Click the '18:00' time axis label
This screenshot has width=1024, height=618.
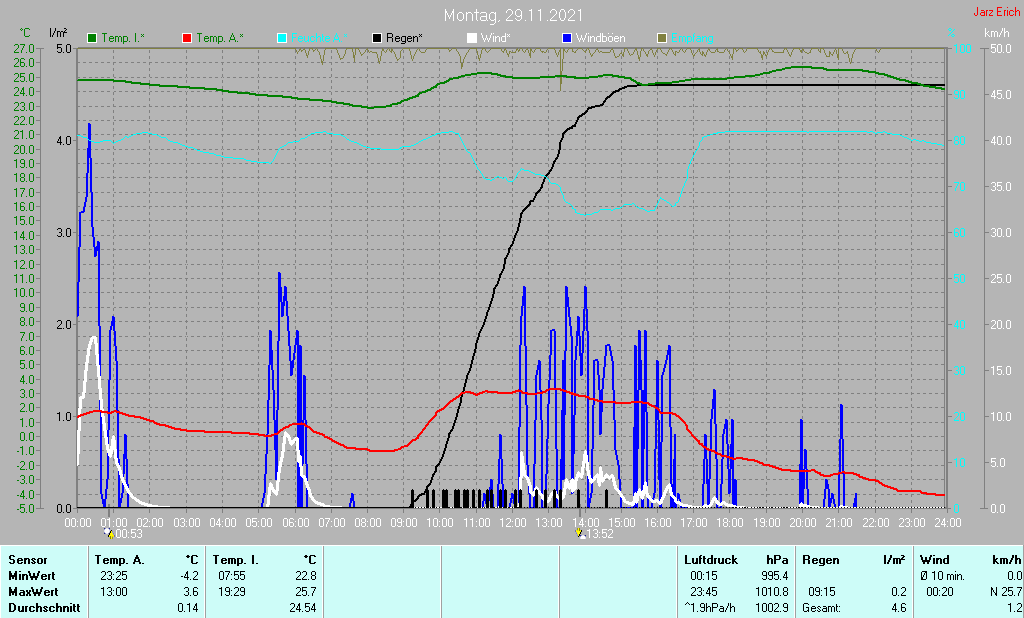point(729,523)
